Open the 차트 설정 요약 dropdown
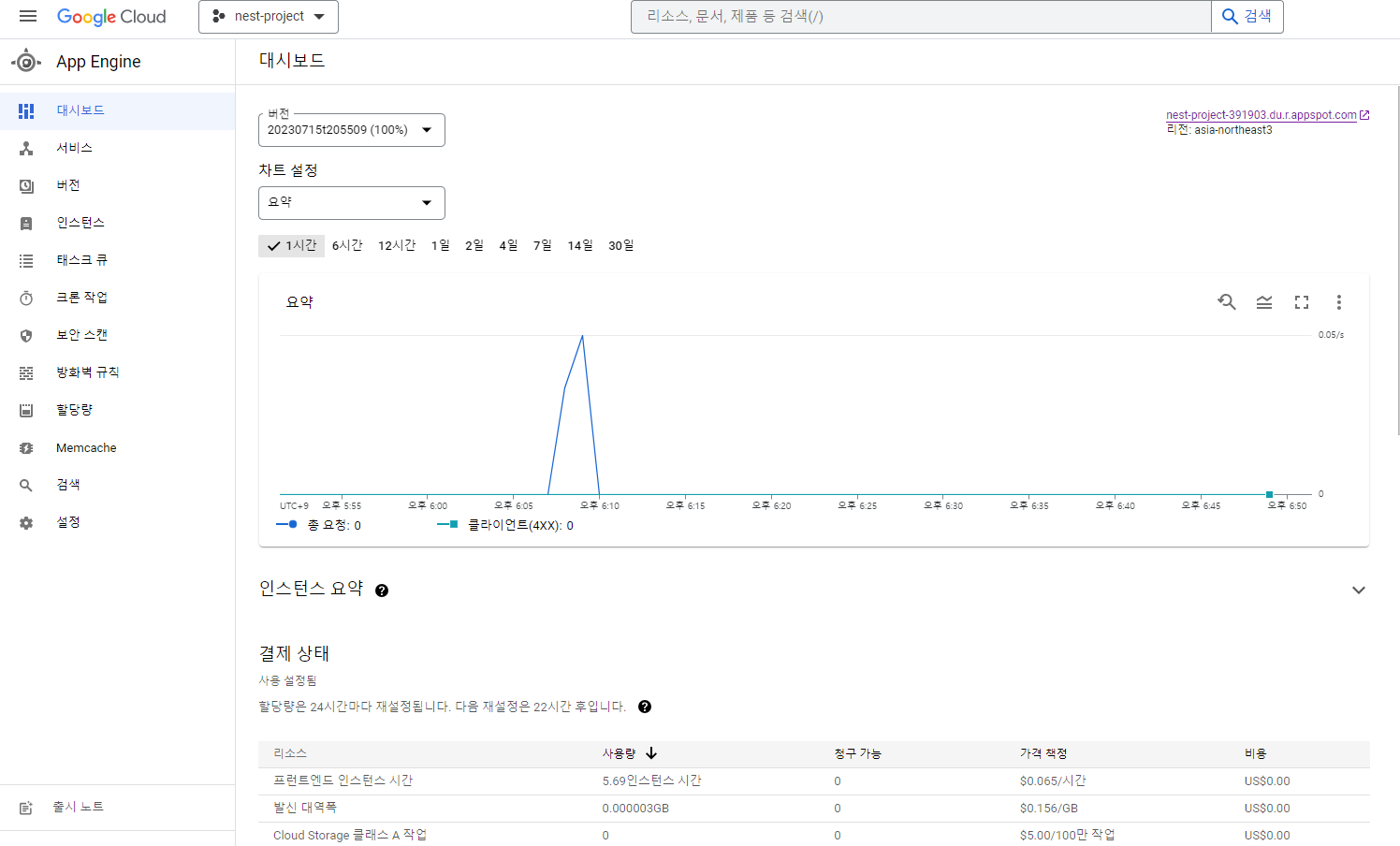The image size is (1400, 846). click(352, 203)
